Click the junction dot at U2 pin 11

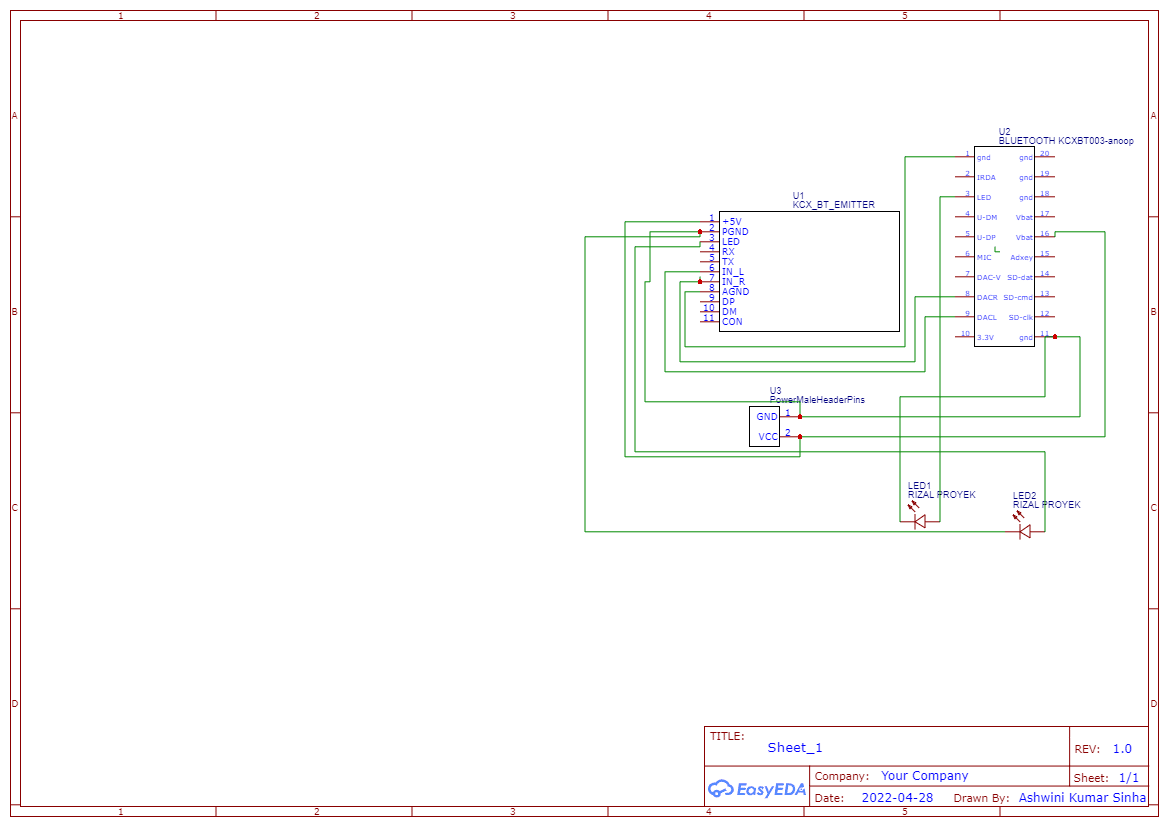(x=1055, y=337)
